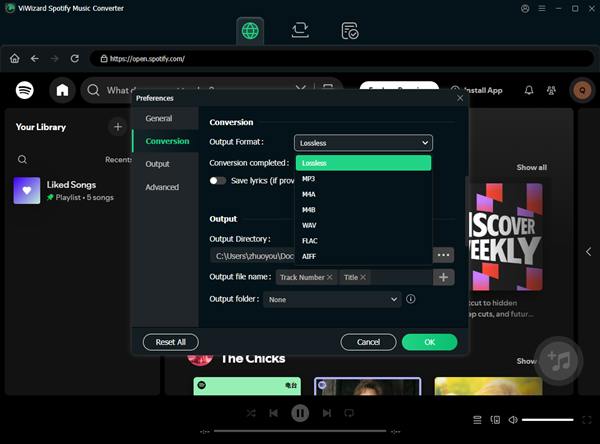Click the browser home icon
Image resolution: width=600 pixels, height=444 pixels.
pyautogui.click(x=15, y=59)
